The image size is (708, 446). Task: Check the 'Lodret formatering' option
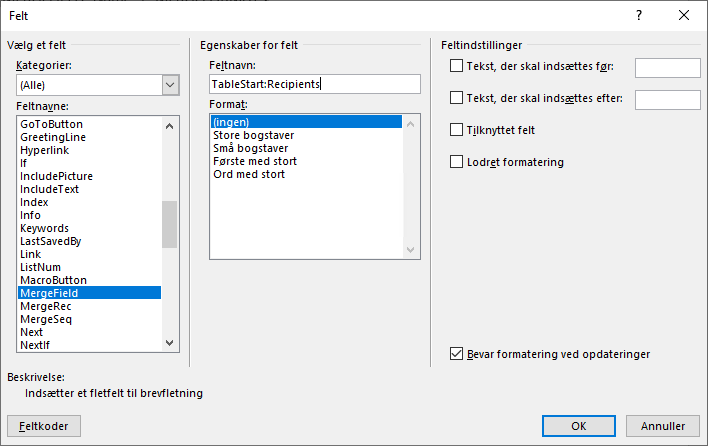click(x=456, y=162)
